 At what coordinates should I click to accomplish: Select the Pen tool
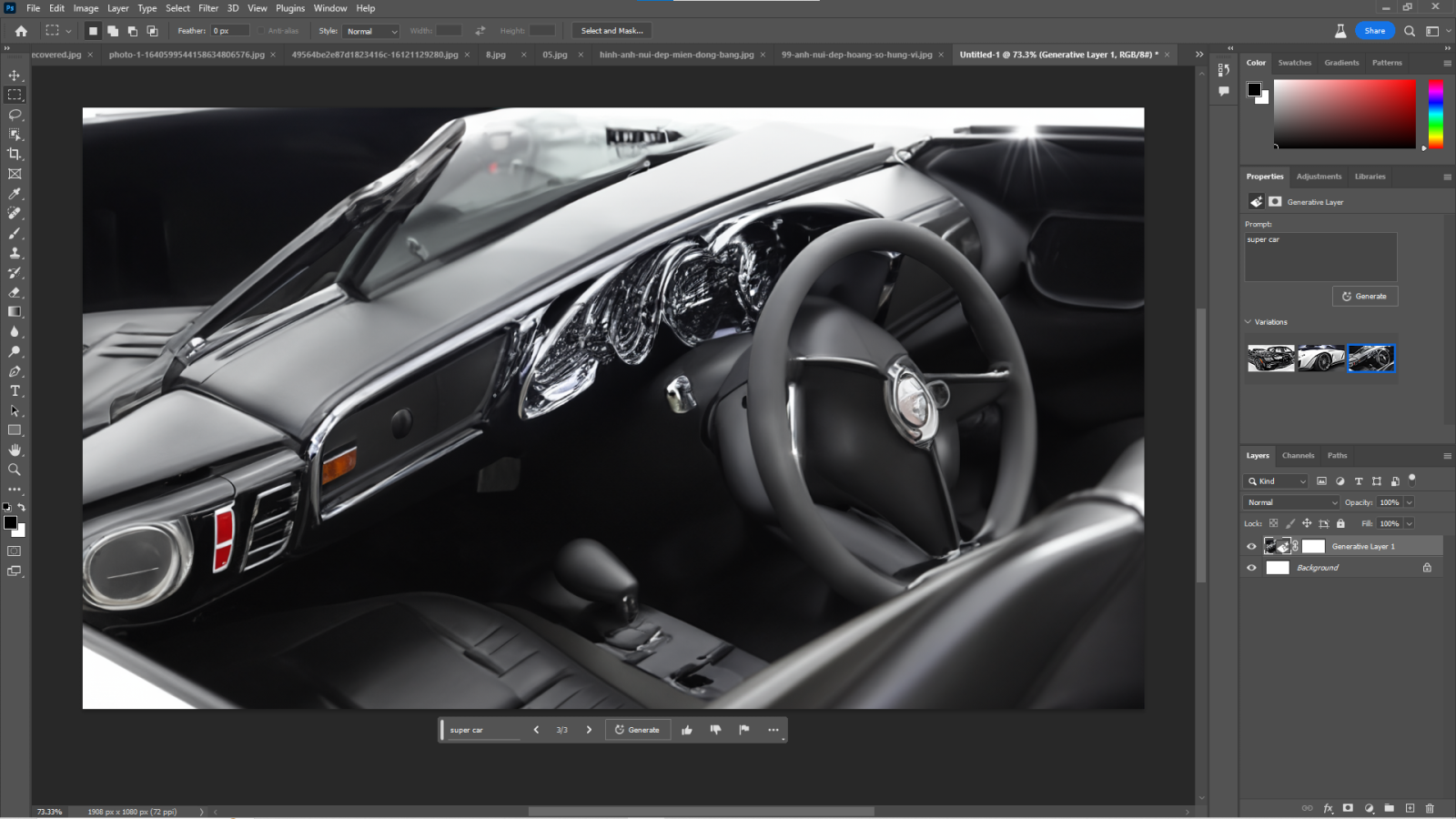(x=15, y=371)
